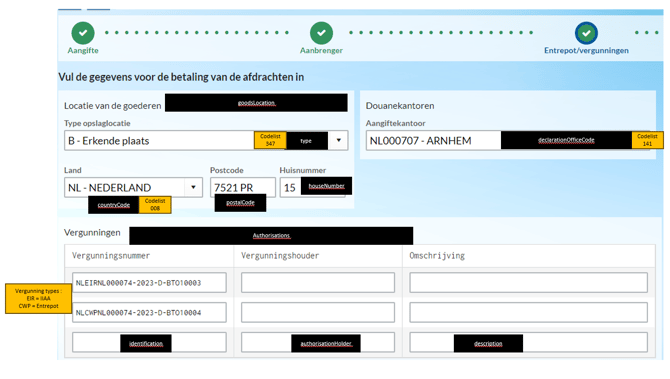Screen dimensions: 670x379
Task: Click the Vergunningsnummer column header
Action: tap(111, 256)
